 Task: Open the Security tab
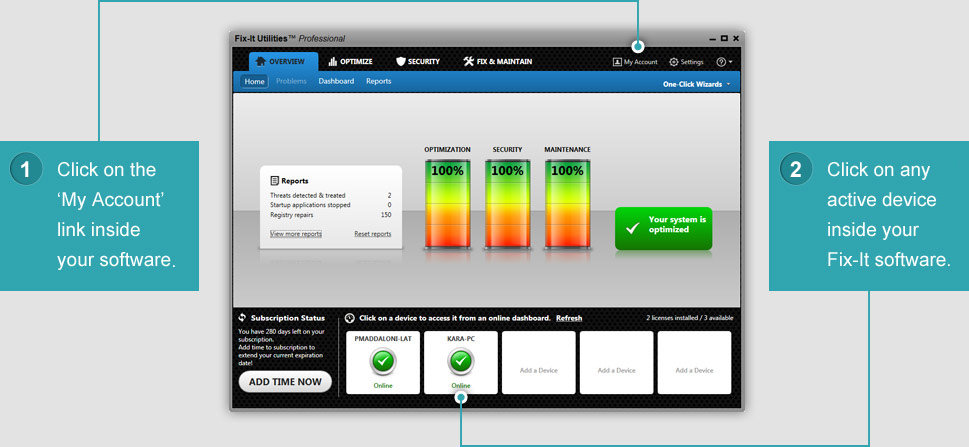[x=417, y=62]
